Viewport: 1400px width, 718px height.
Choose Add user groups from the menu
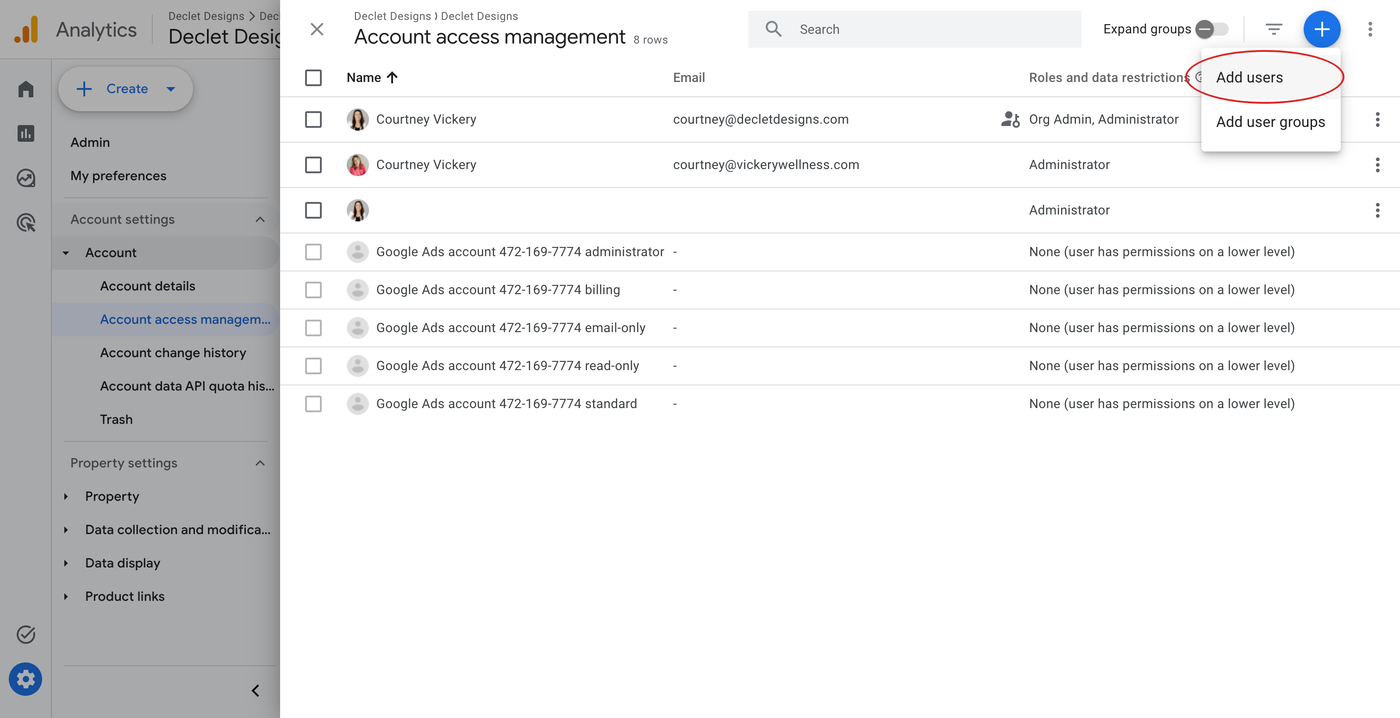(1270, 122)
